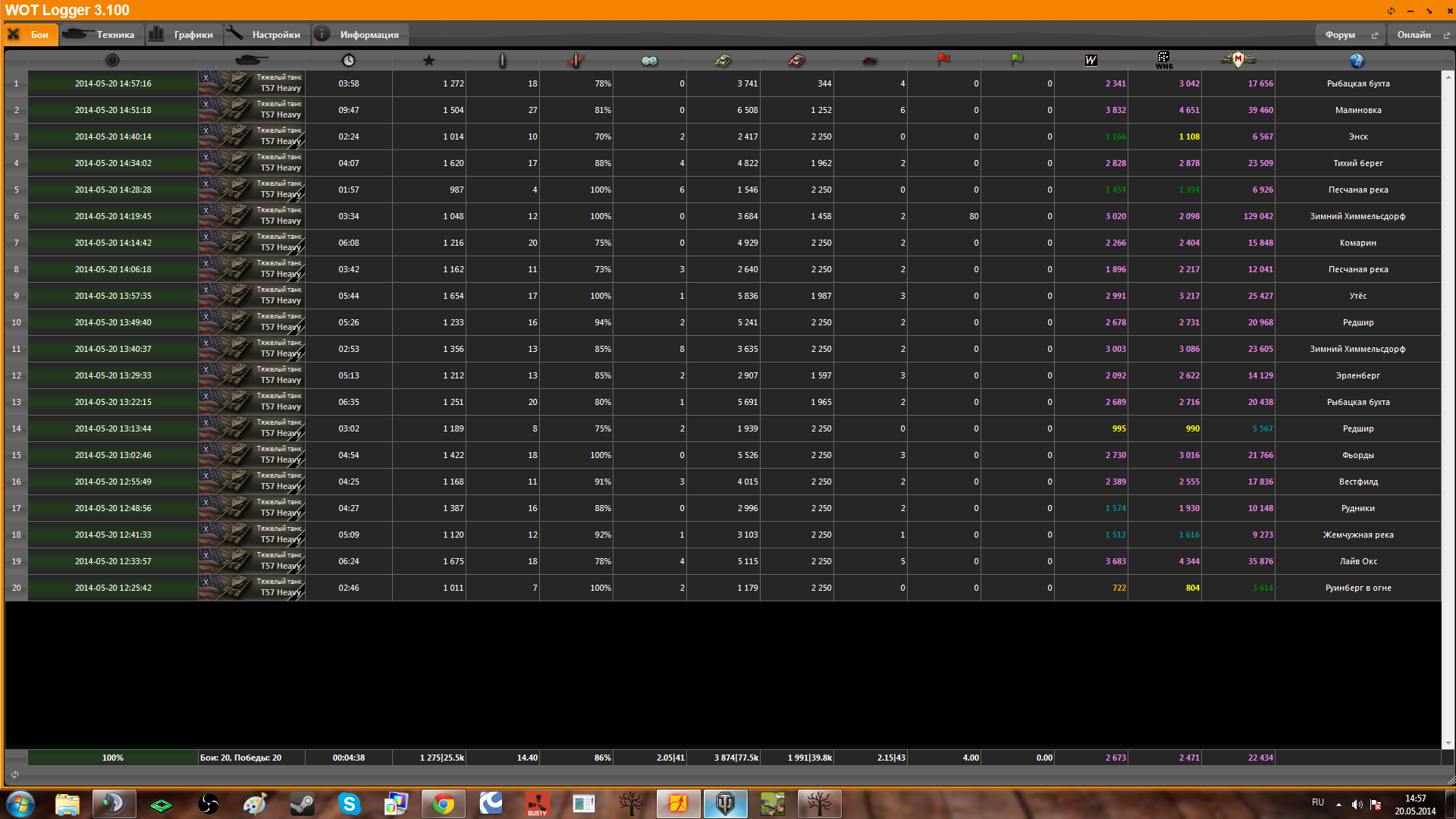Sort by damage received red tank icon
1456x819 pixels.
point(796,60)
